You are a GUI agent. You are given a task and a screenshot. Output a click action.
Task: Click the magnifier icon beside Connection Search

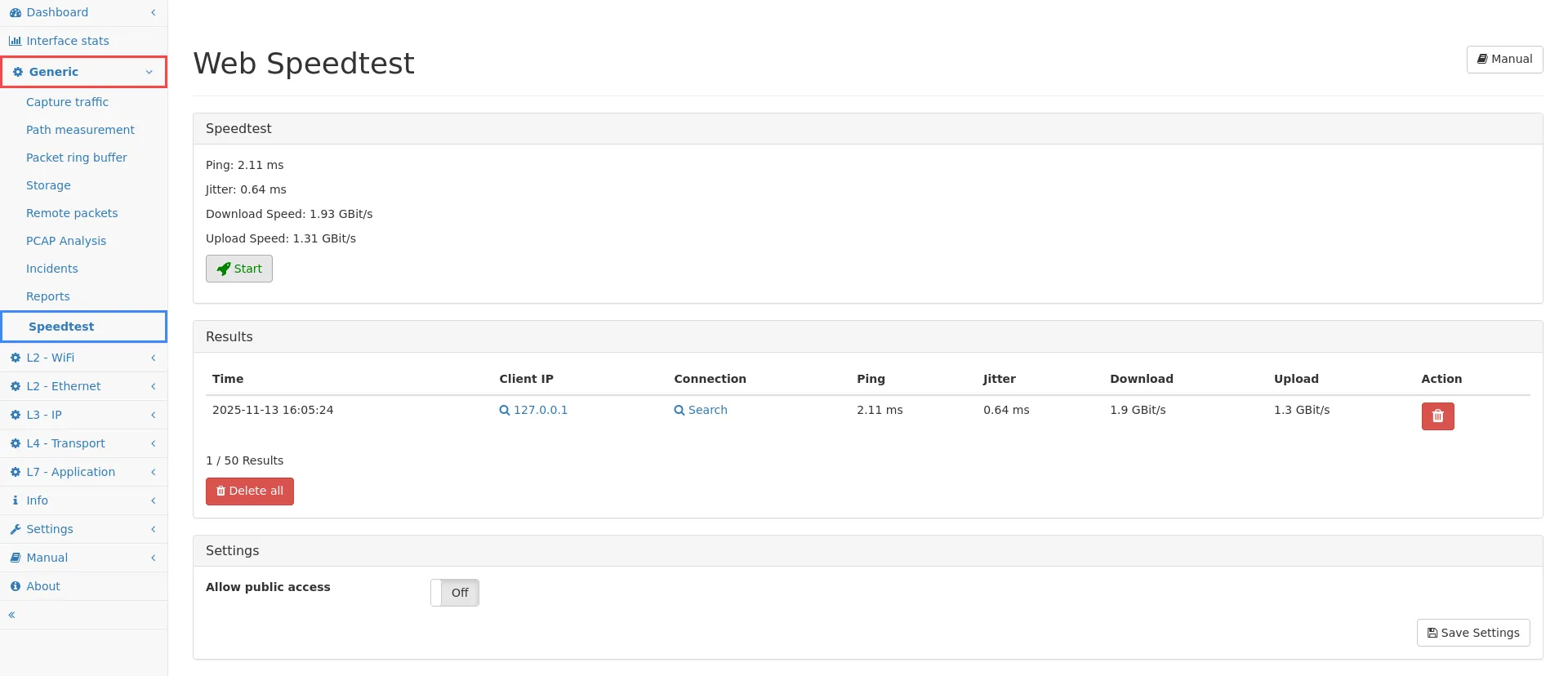[x=679, y=411]
